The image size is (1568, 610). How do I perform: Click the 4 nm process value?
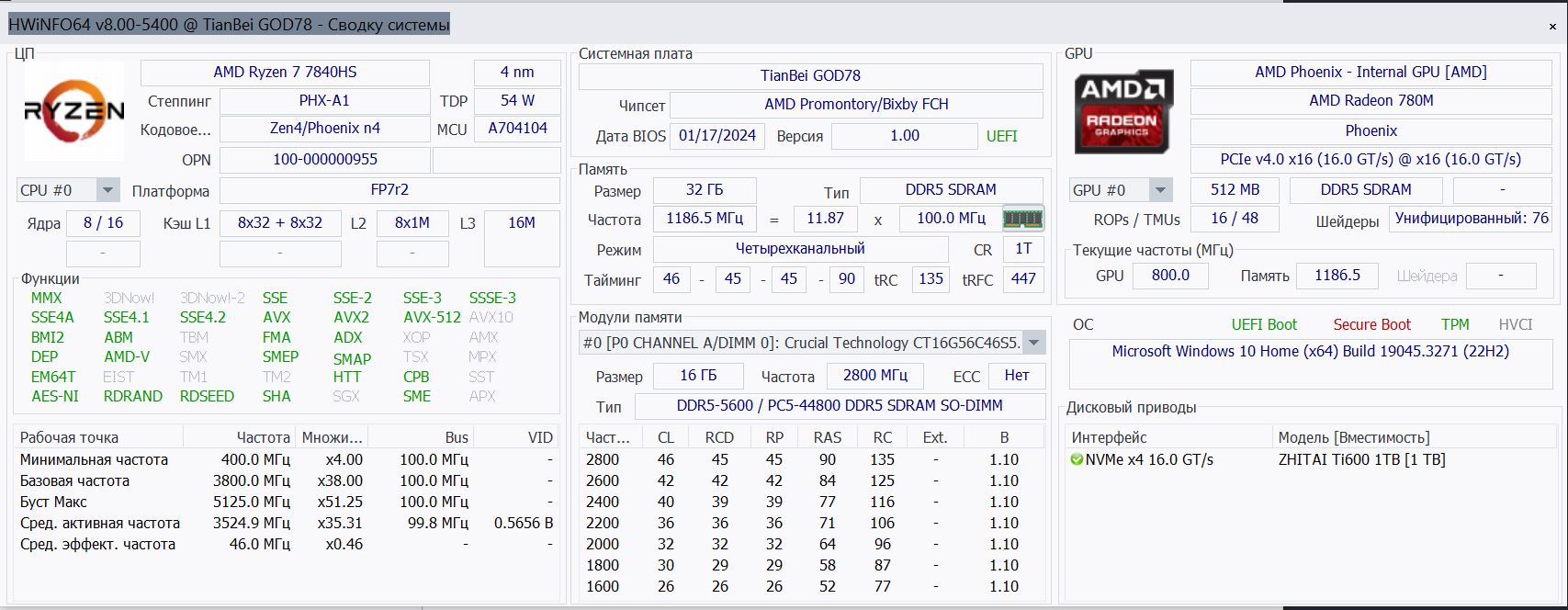[517, 73]
